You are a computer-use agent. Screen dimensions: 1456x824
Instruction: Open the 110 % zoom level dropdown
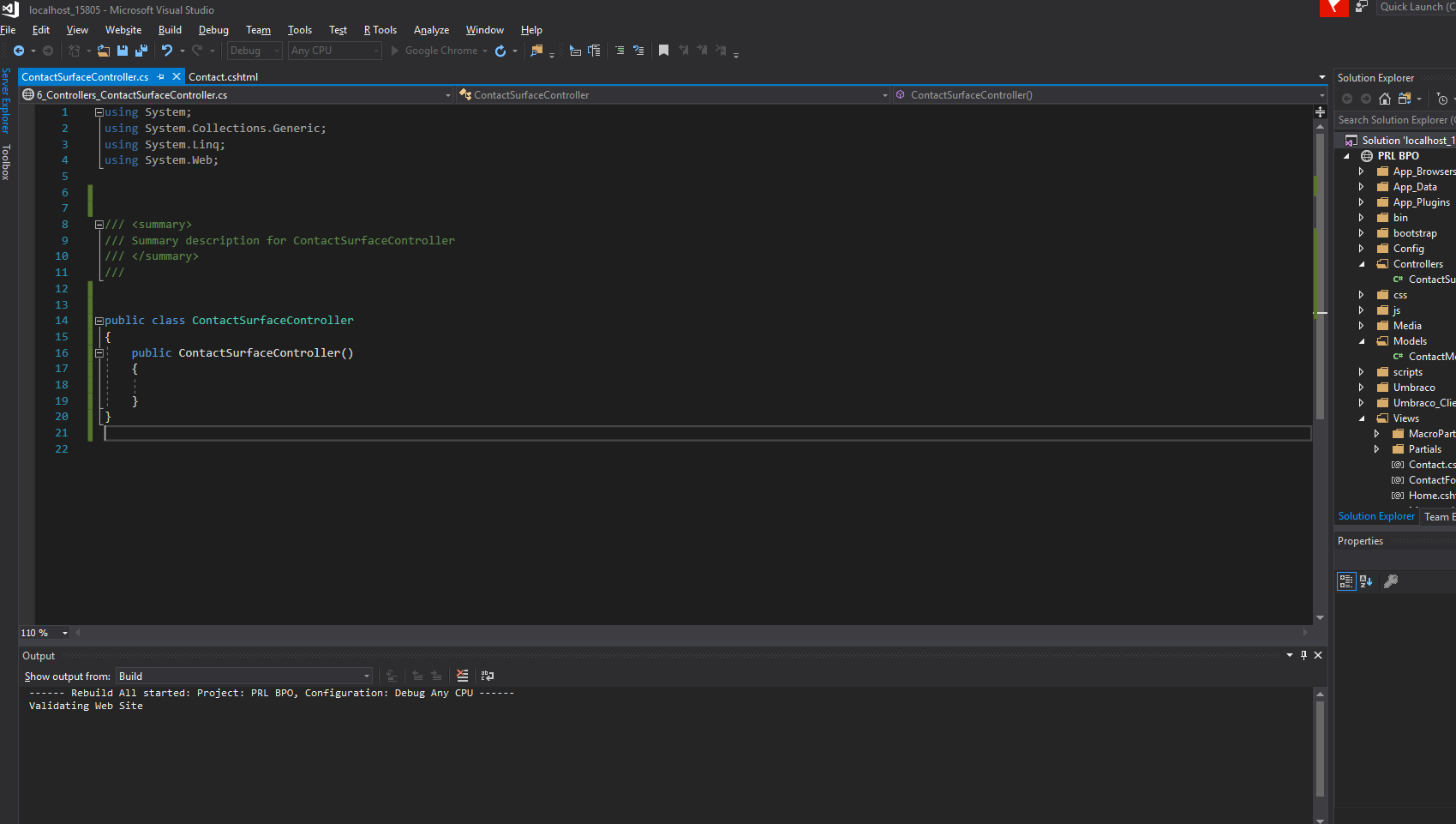[x=45, y=633]
